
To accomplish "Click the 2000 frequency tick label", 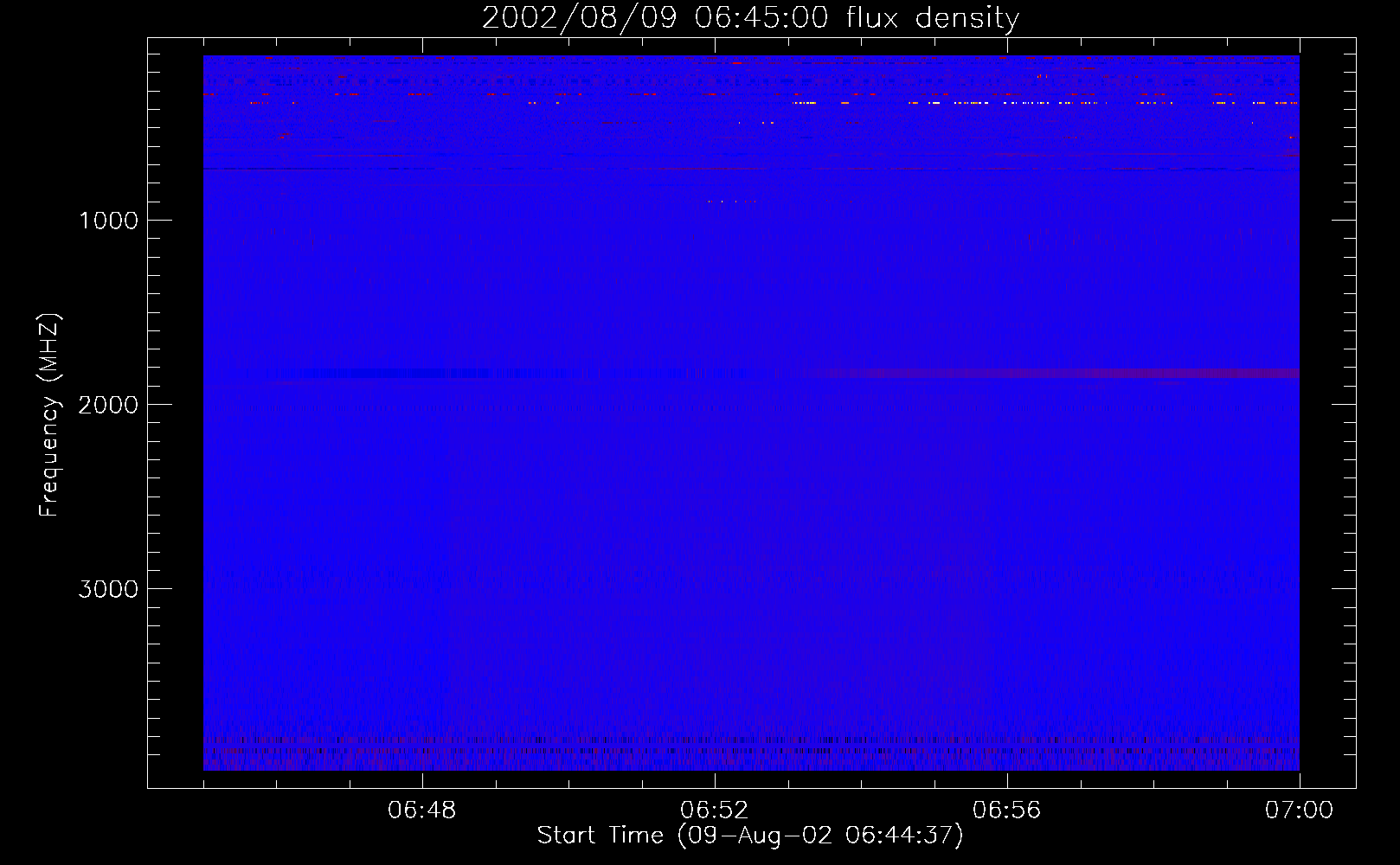I will pyautogui.click(x=108, y=405).
